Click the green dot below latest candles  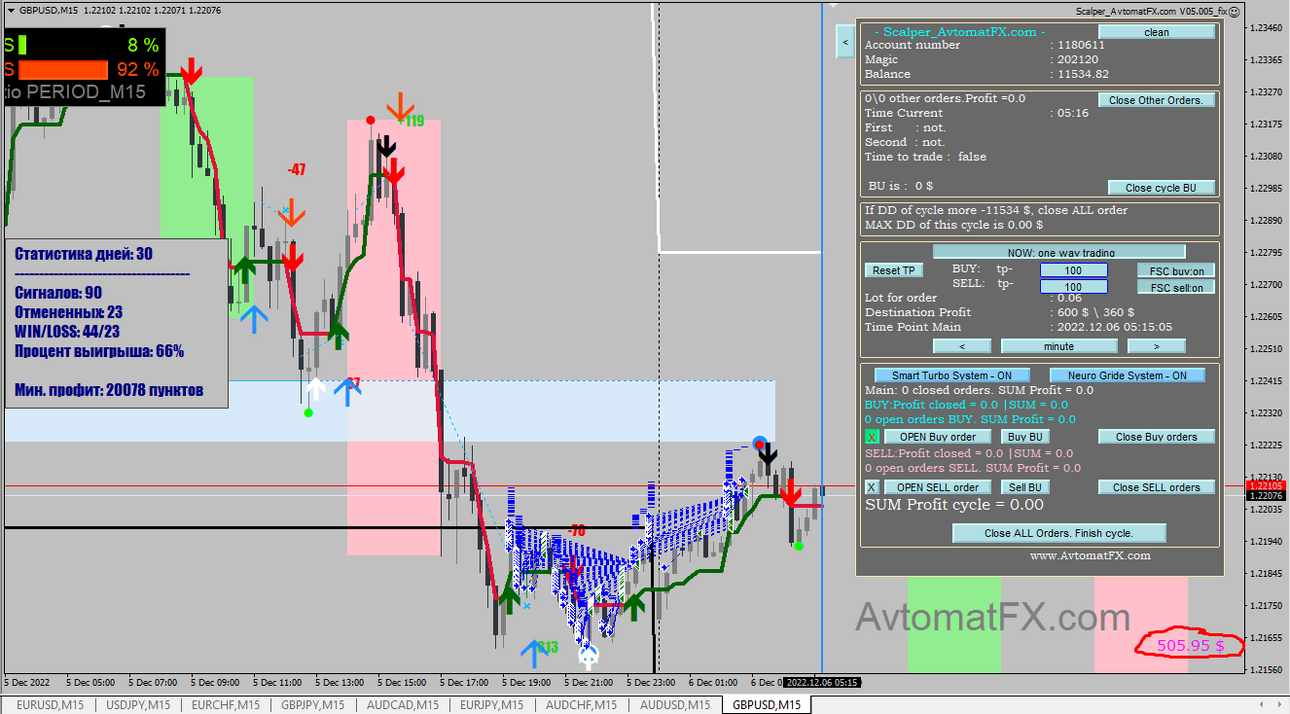click(798, 546)
